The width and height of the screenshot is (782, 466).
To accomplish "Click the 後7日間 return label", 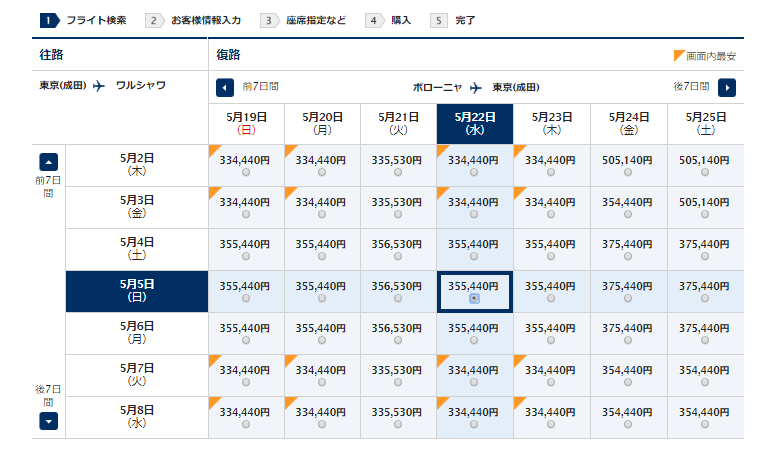I will [691, 87].
